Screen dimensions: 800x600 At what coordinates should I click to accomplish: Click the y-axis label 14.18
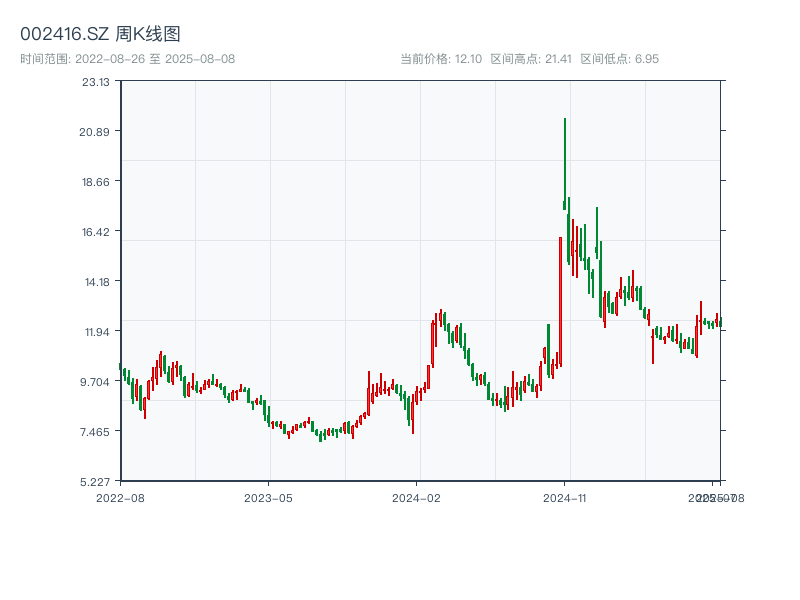tap(97, 282)
